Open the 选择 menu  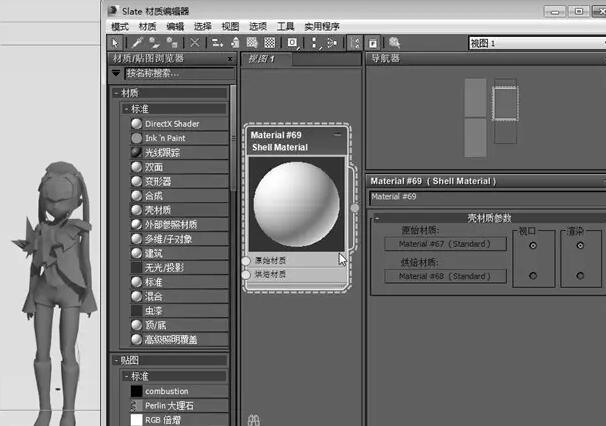coord(203,26)
